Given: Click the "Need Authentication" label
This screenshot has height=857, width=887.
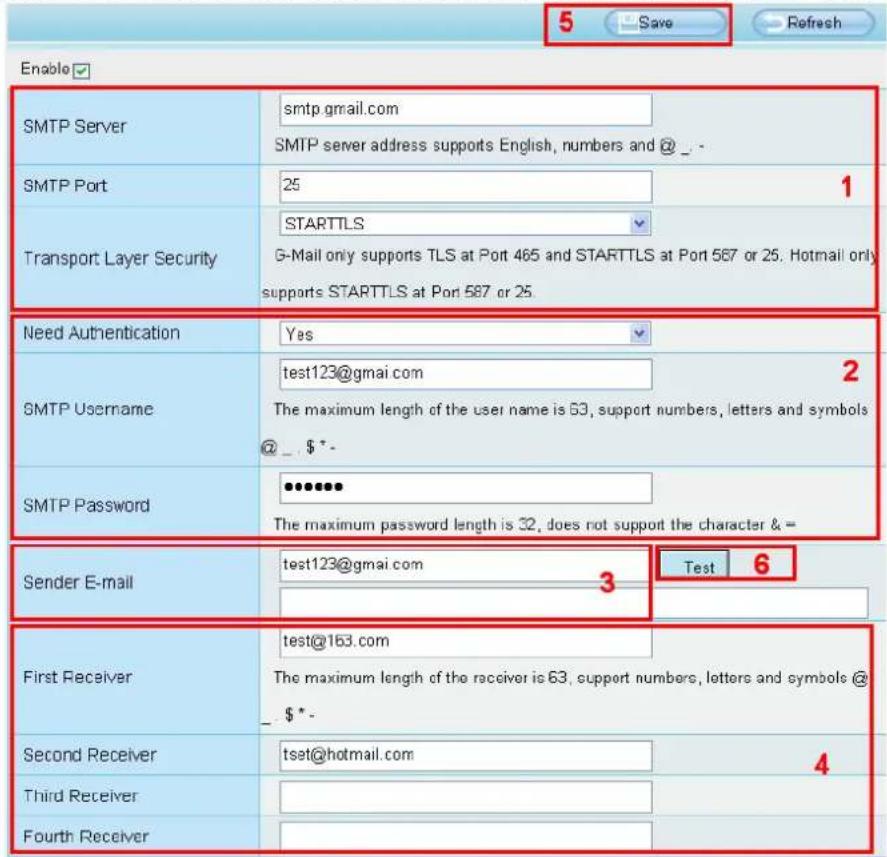Looking at the screenshot, I should 101,333.
